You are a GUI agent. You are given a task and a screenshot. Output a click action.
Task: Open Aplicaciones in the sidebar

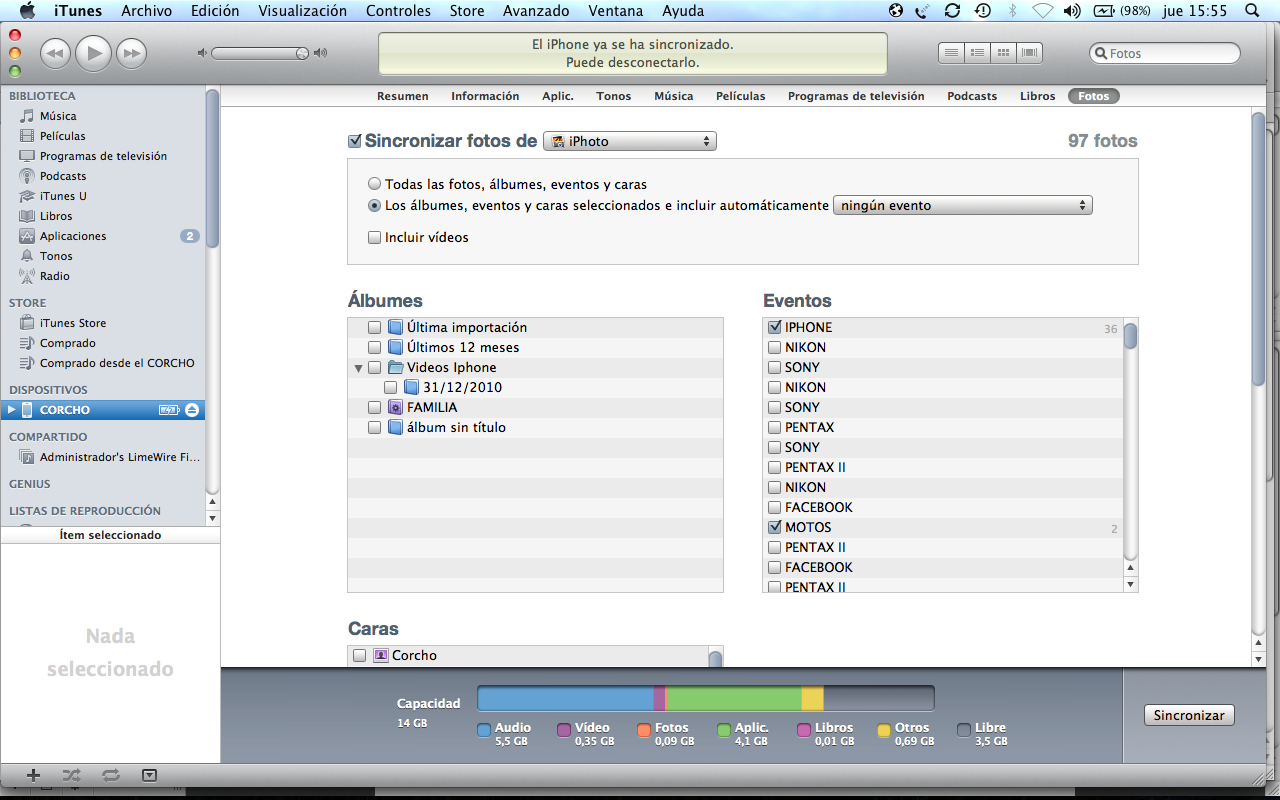[73, 236]
